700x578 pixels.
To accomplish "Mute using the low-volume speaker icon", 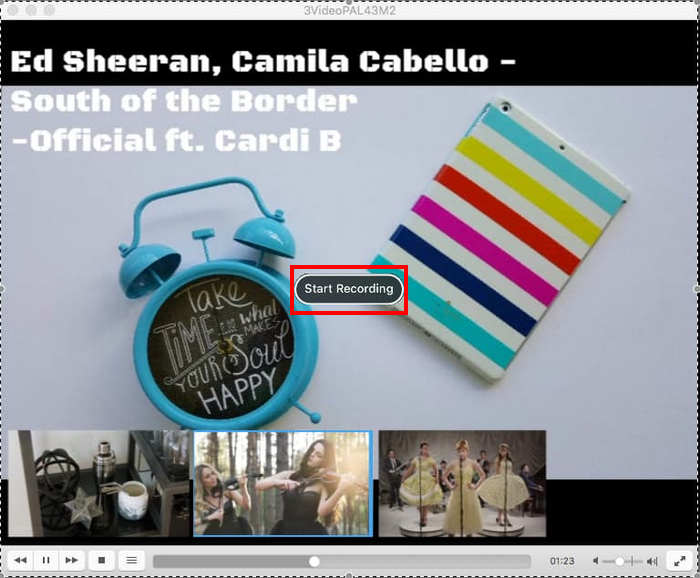I will coord(596,561).
